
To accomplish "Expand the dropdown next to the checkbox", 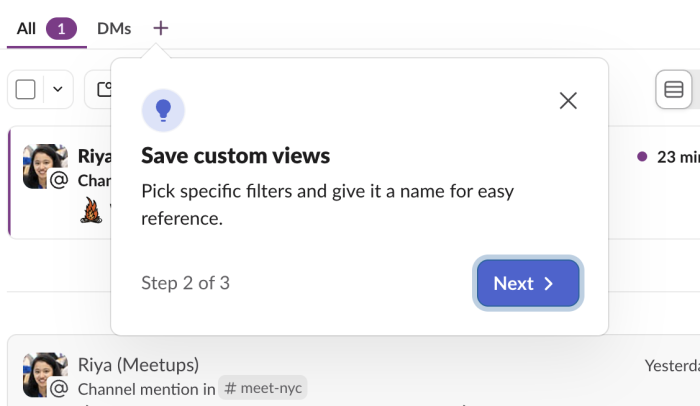I will [57, 90].
